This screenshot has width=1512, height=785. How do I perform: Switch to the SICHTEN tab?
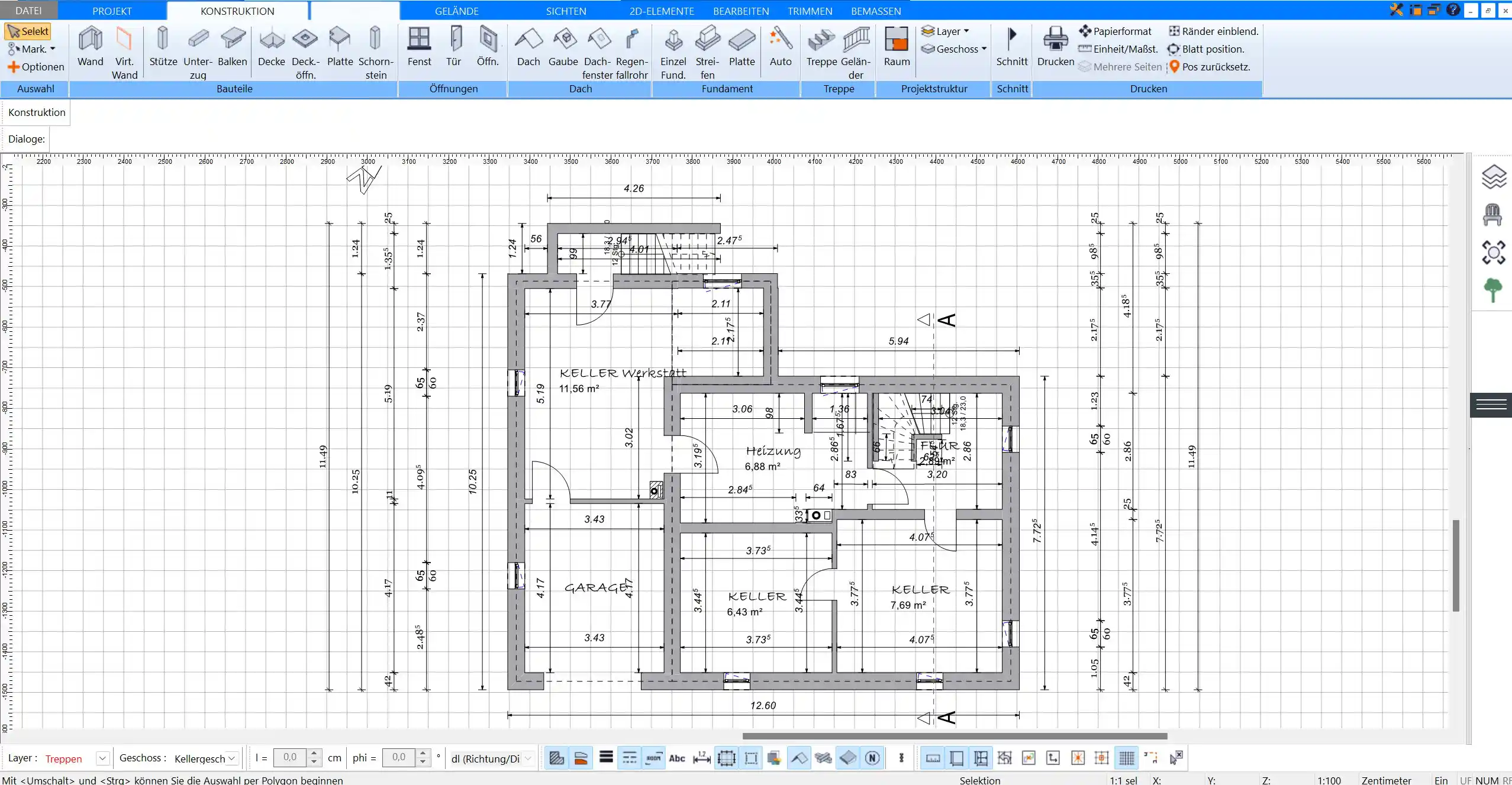pos(566,11)
